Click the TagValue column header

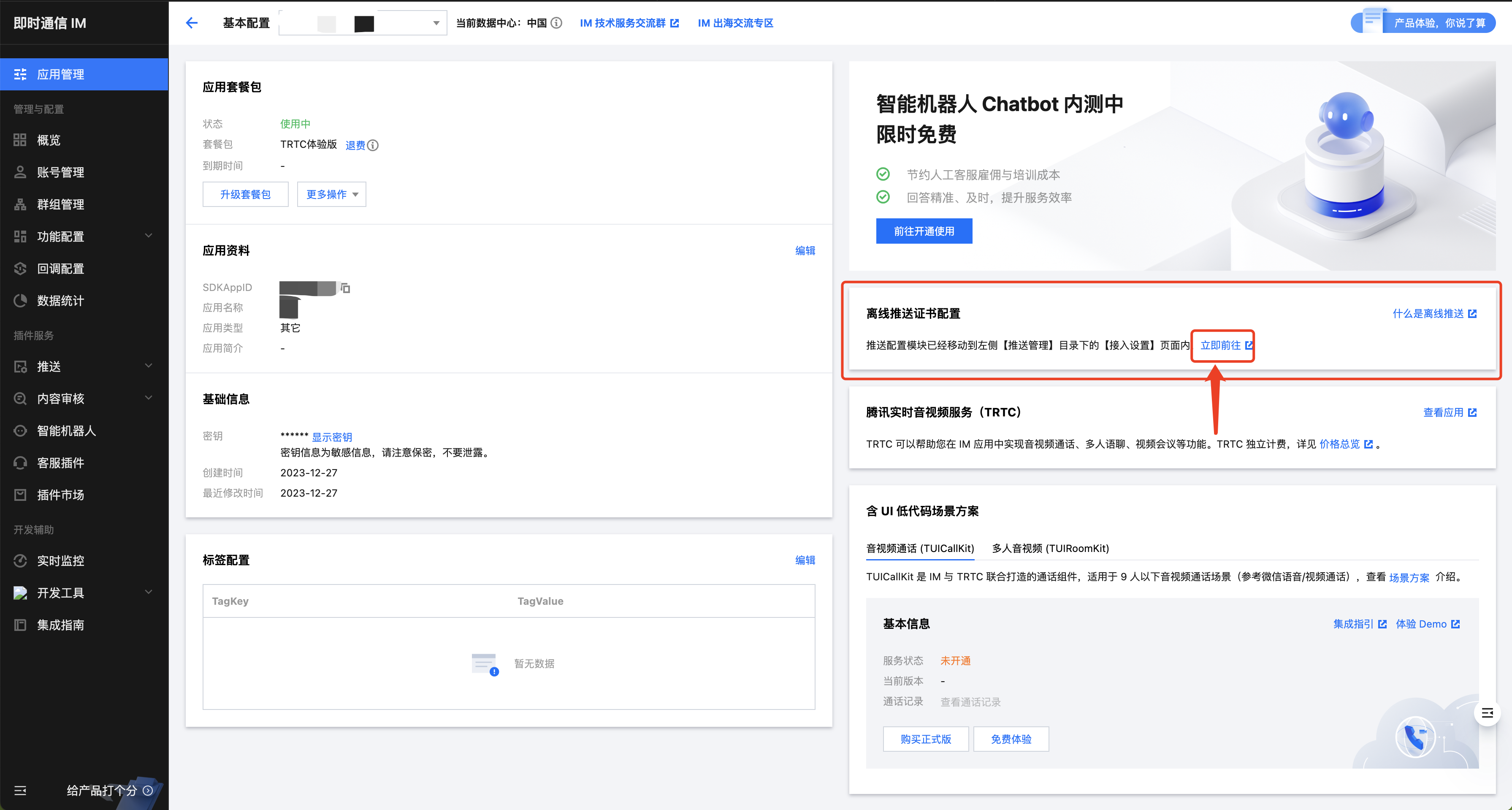(540, 601)
